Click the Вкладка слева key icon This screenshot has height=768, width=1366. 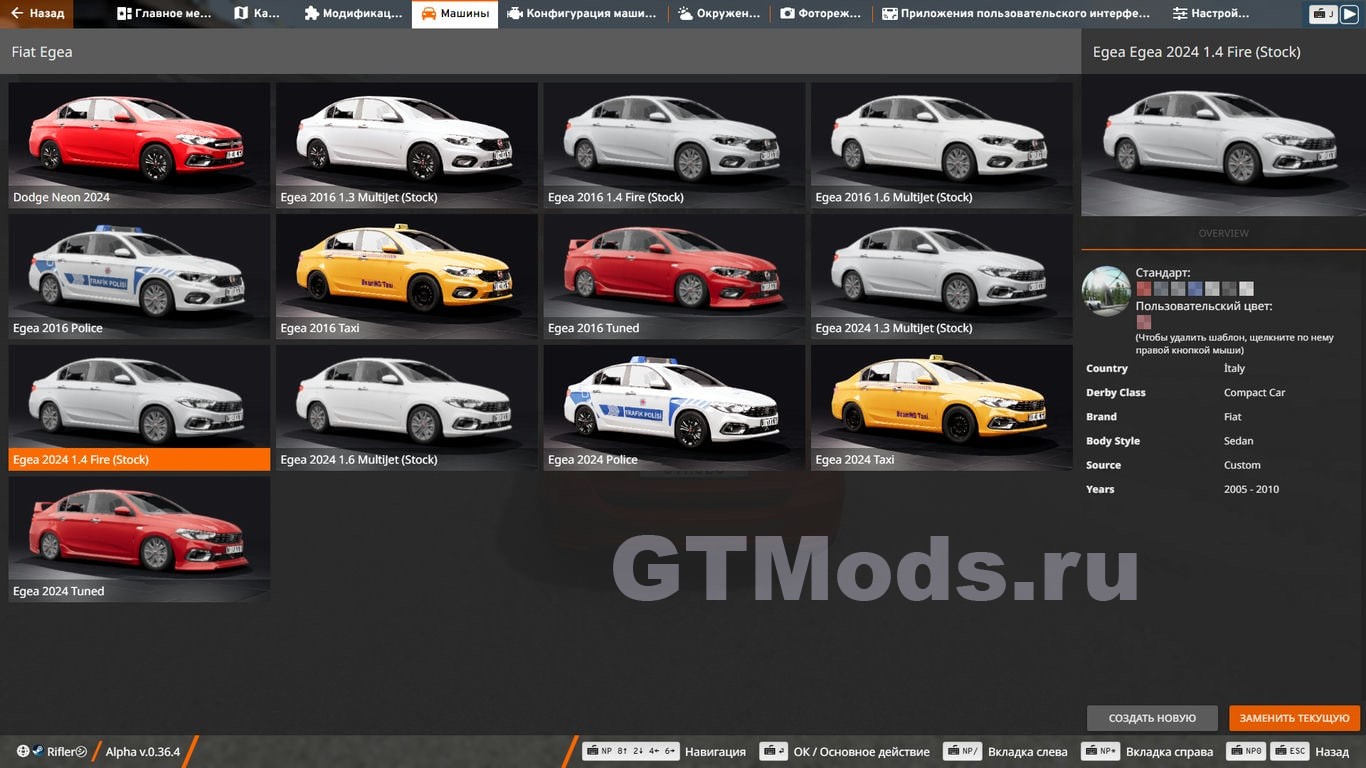tap(962, 751)
